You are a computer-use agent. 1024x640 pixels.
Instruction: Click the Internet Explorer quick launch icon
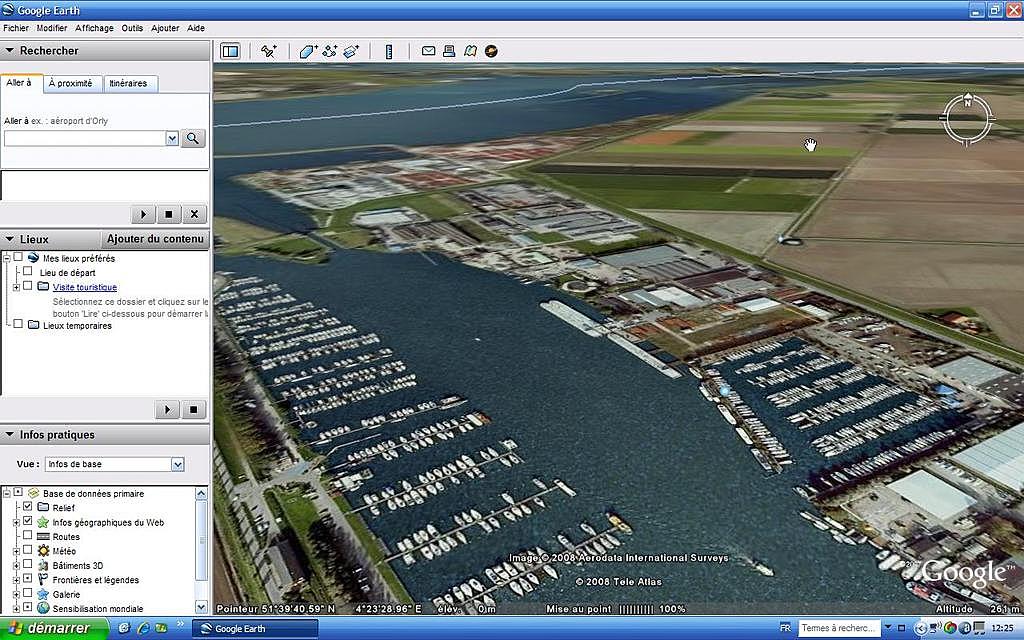[x=143, y=628]
